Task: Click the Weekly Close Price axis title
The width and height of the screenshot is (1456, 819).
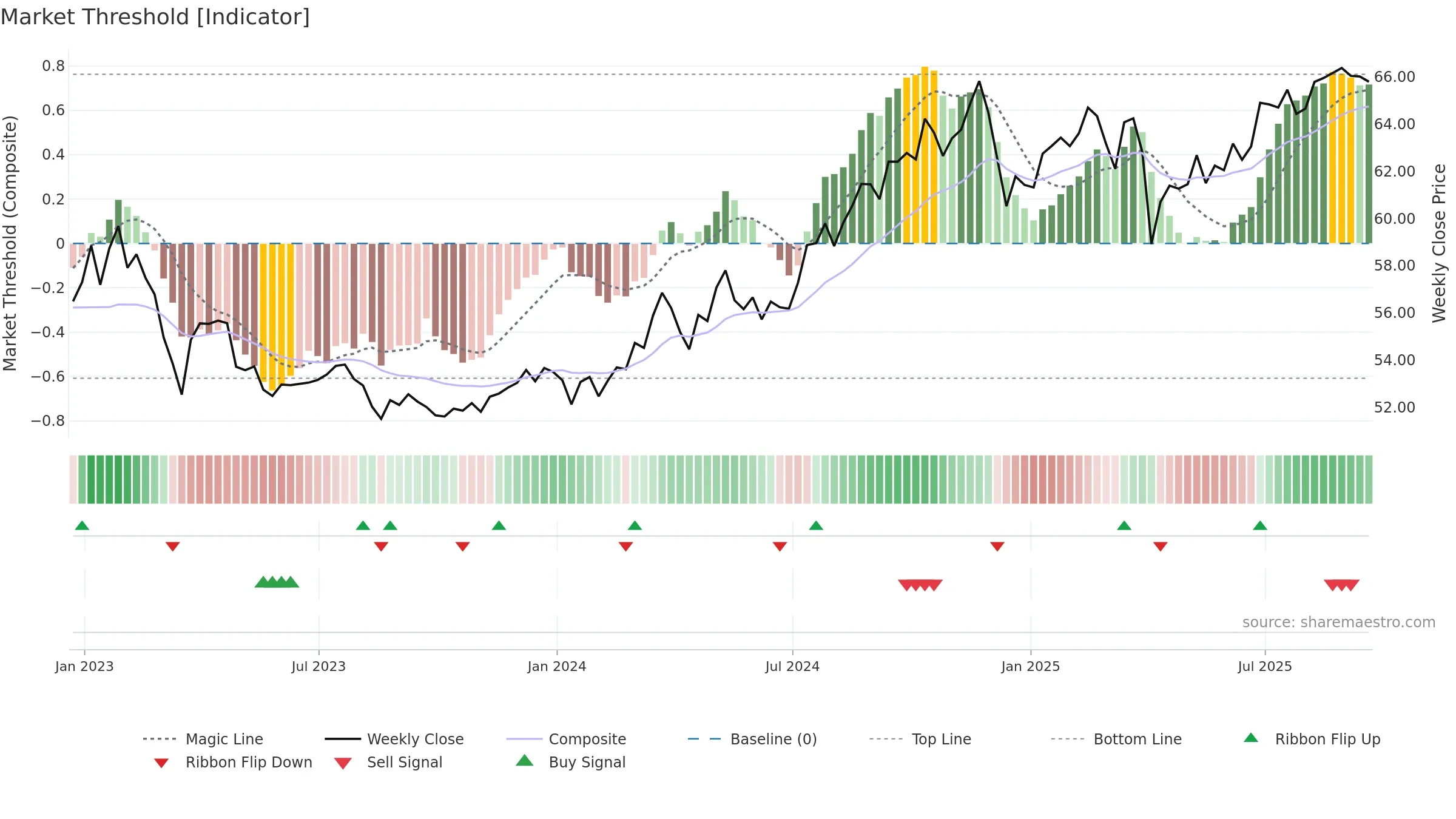Action: (x=1439, y=243)
